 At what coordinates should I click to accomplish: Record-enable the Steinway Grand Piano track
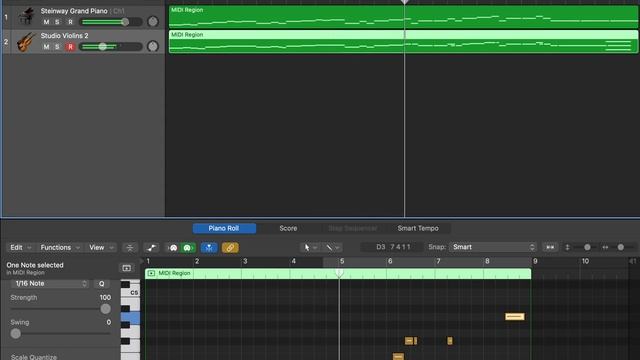[70, 22]
